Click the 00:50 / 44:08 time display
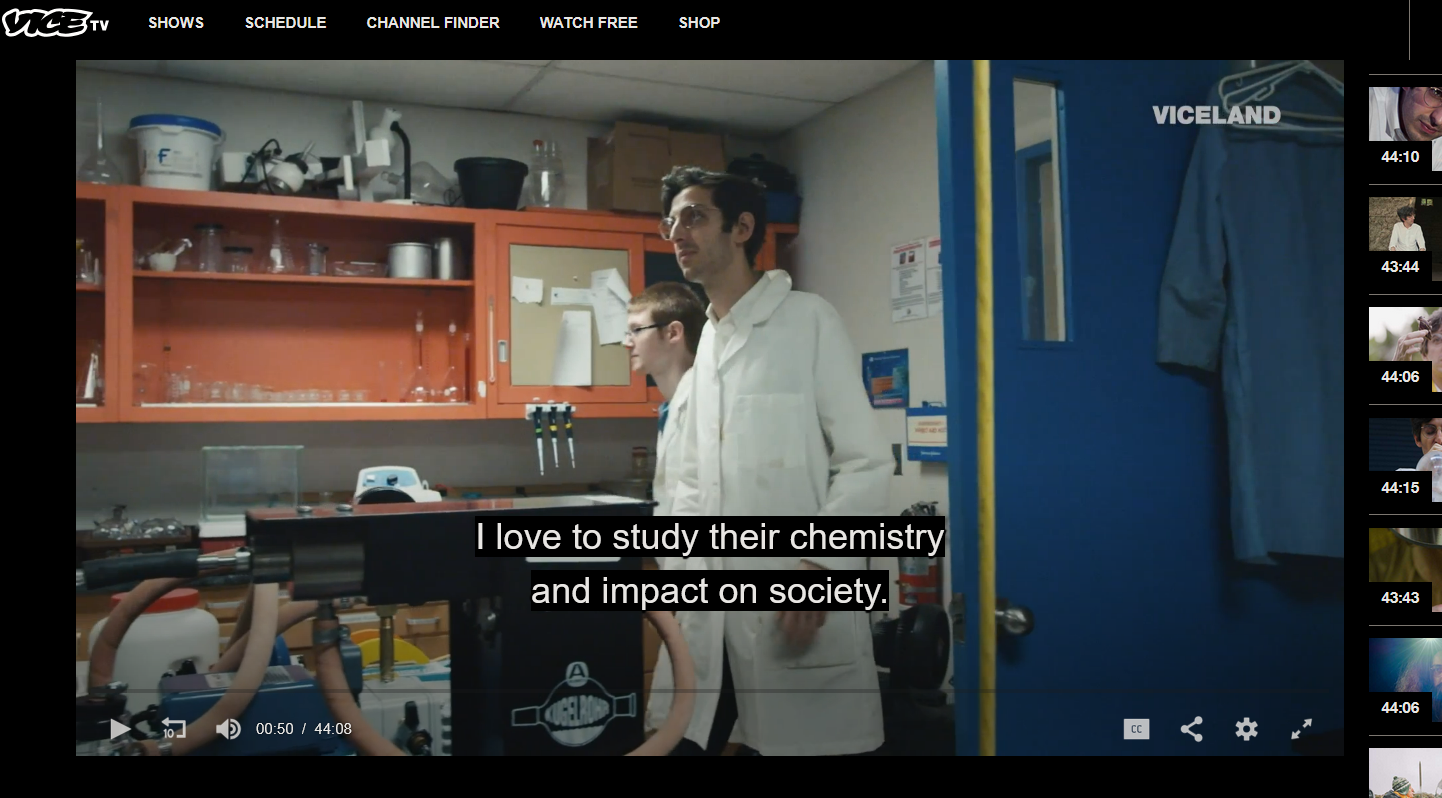 [x=304, y=729]
